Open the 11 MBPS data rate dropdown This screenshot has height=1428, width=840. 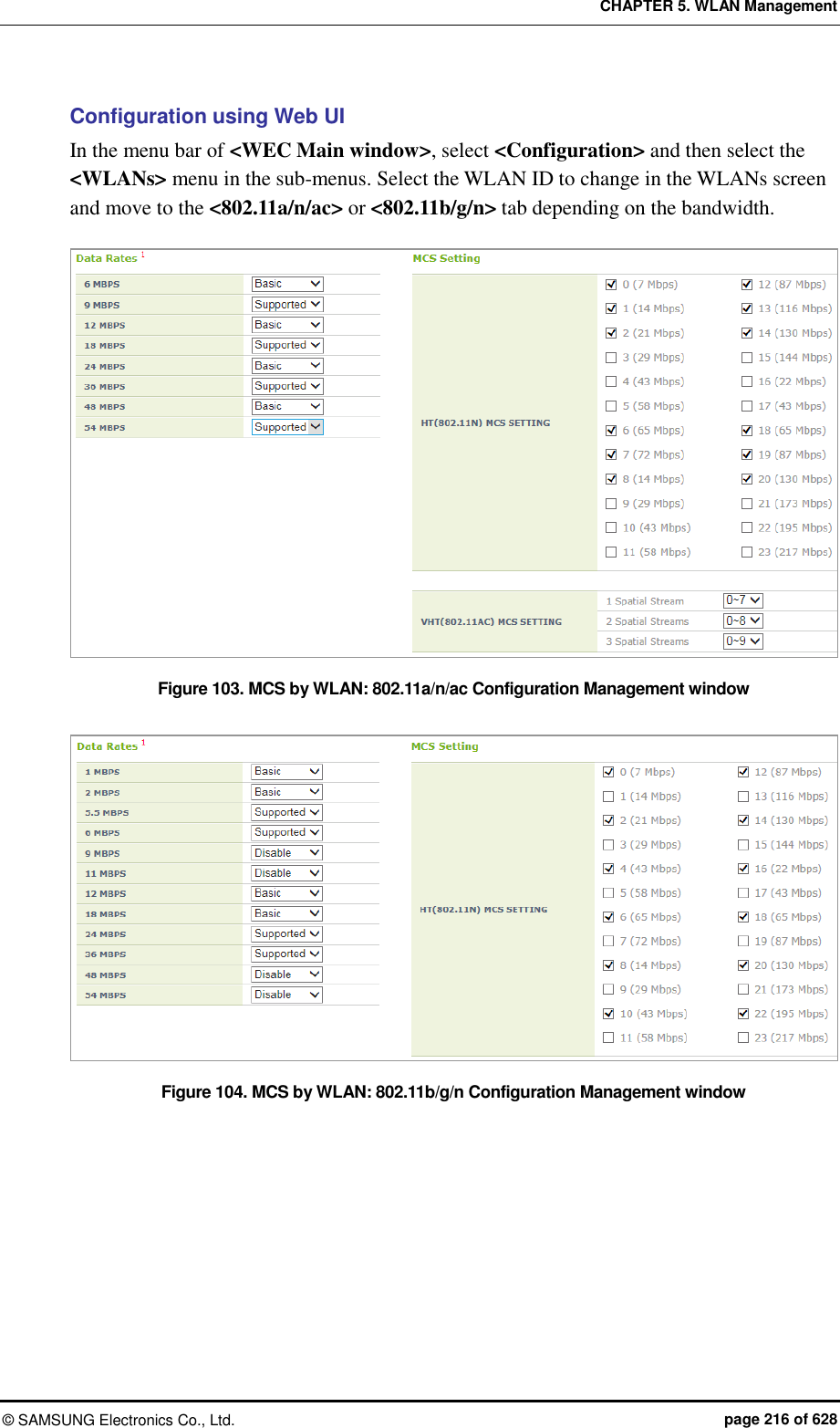pos(286,873)
